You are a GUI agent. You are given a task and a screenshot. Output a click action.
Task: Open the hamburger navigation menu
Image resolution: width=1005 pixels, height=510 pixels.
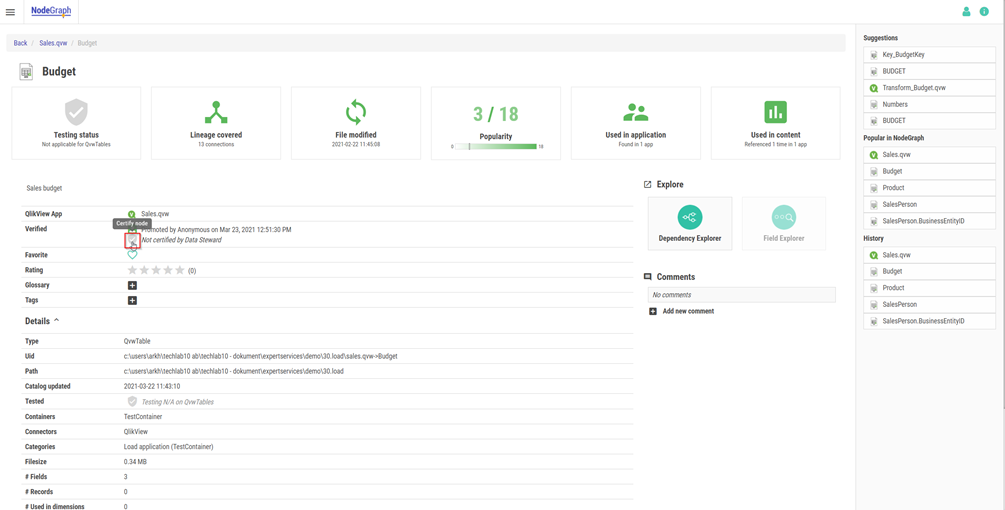[x=10, y=12]
